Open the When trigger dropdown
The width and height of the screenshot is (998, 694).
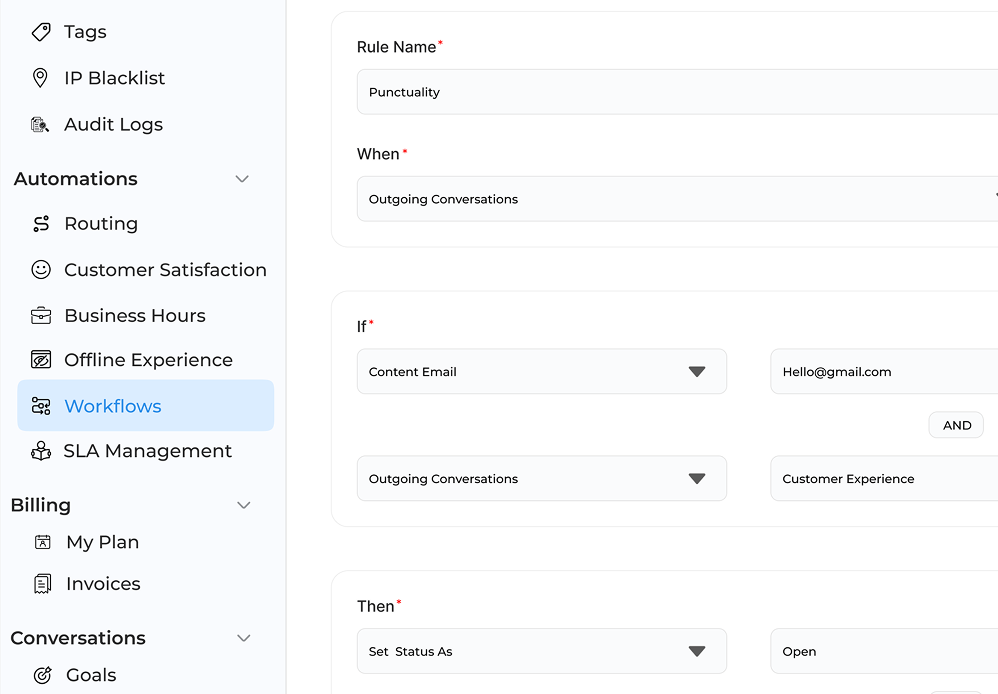677,199
